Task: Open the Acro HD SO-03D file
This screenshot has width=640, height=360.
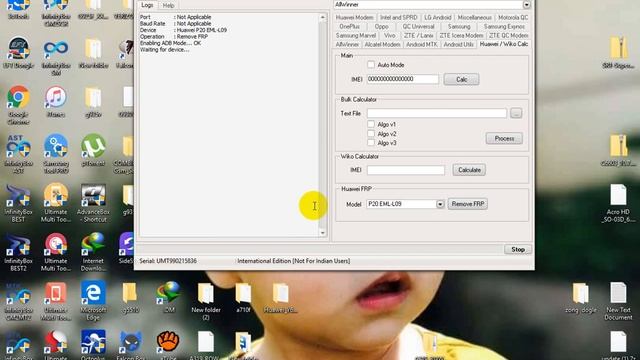Action: click(x=618, y=203)
